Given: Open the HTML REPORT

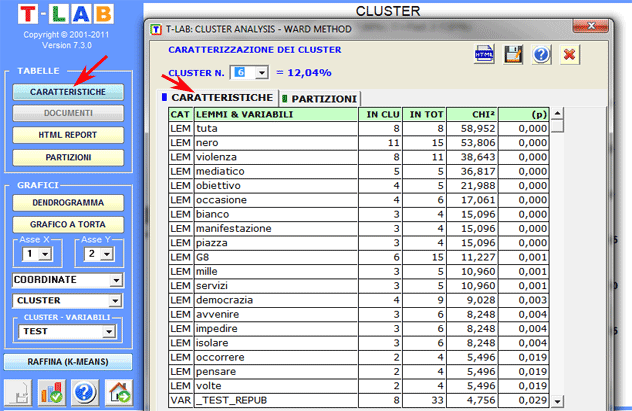Looking at the screenshot, I should (x=68, y=135).
